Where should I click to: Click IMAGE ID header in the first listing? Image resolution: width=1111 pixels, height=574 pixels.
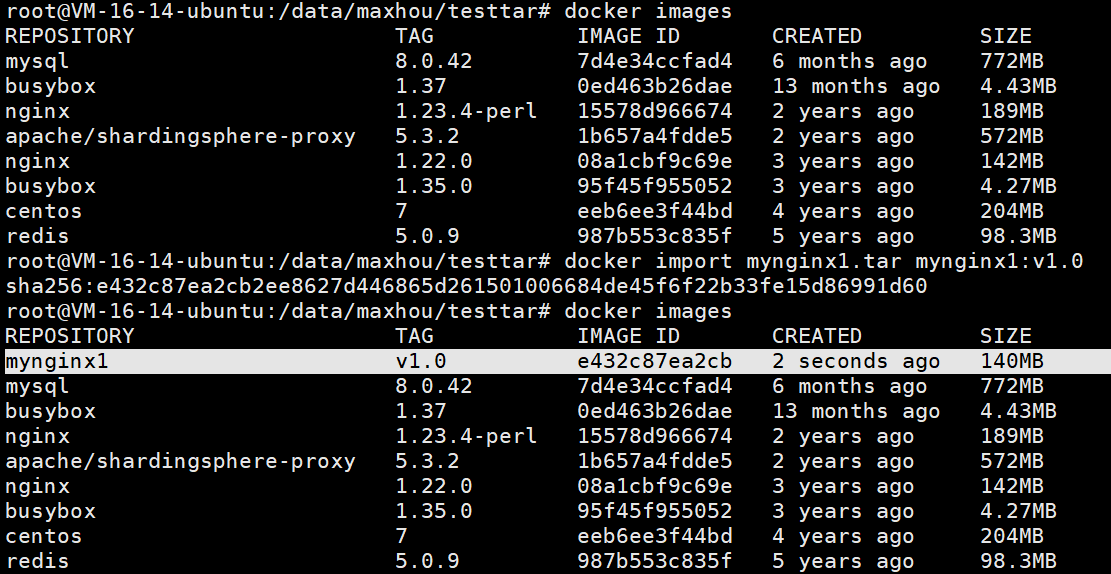click(x=628, y=36)
